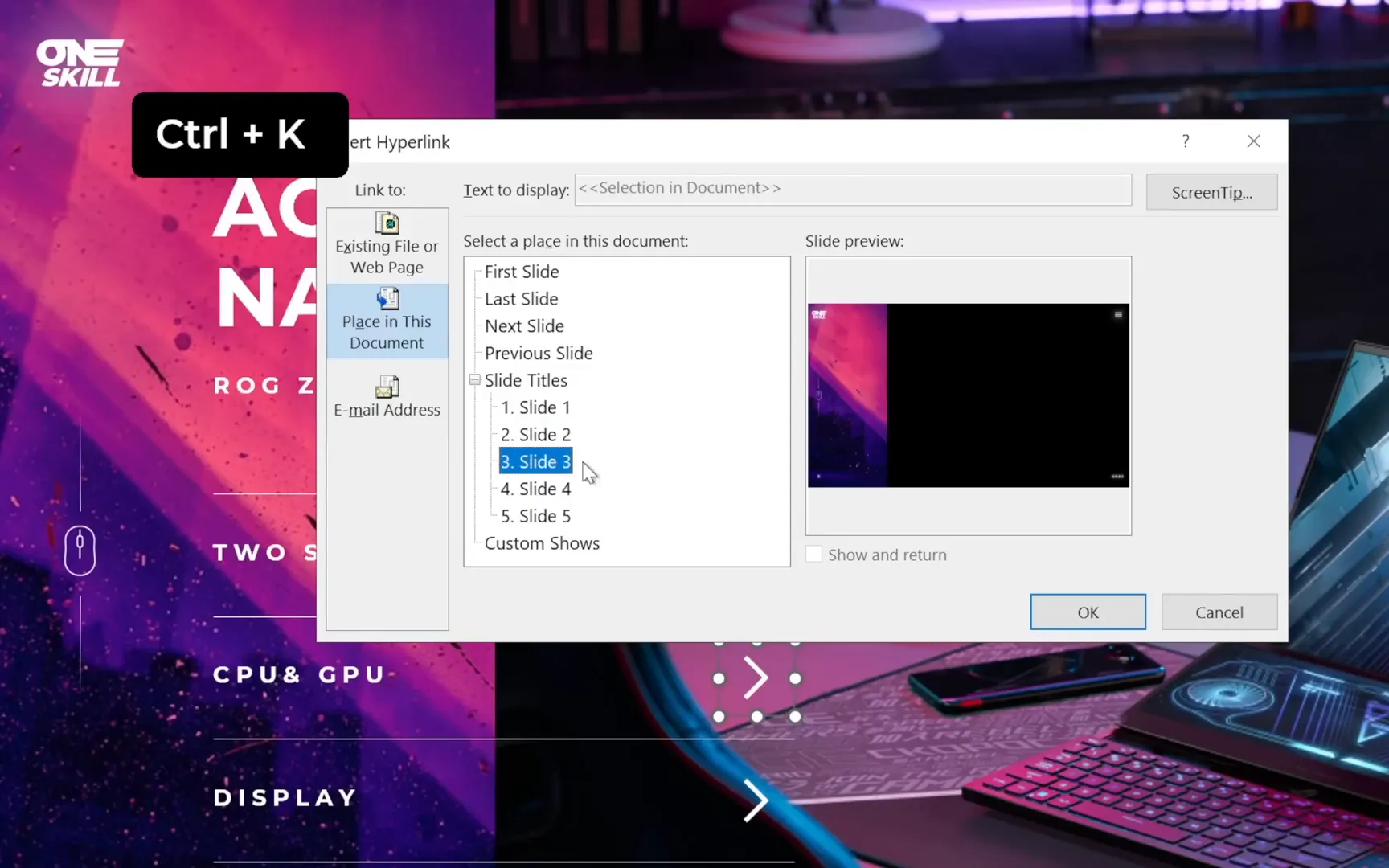Choose Next Slide in the place list

[x=524, y=326]
